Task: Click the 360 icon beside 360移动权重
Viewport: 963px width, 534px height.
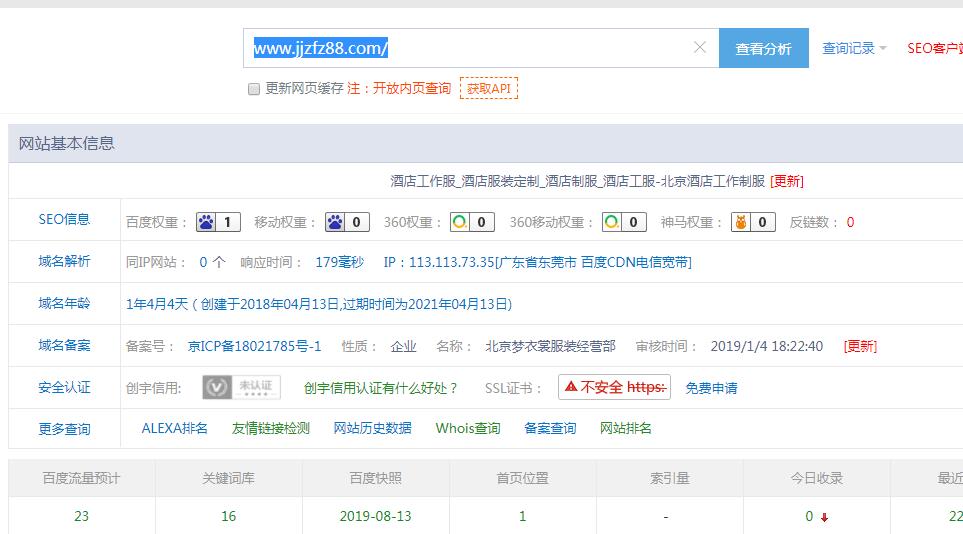Action: (x=611, y=222)
